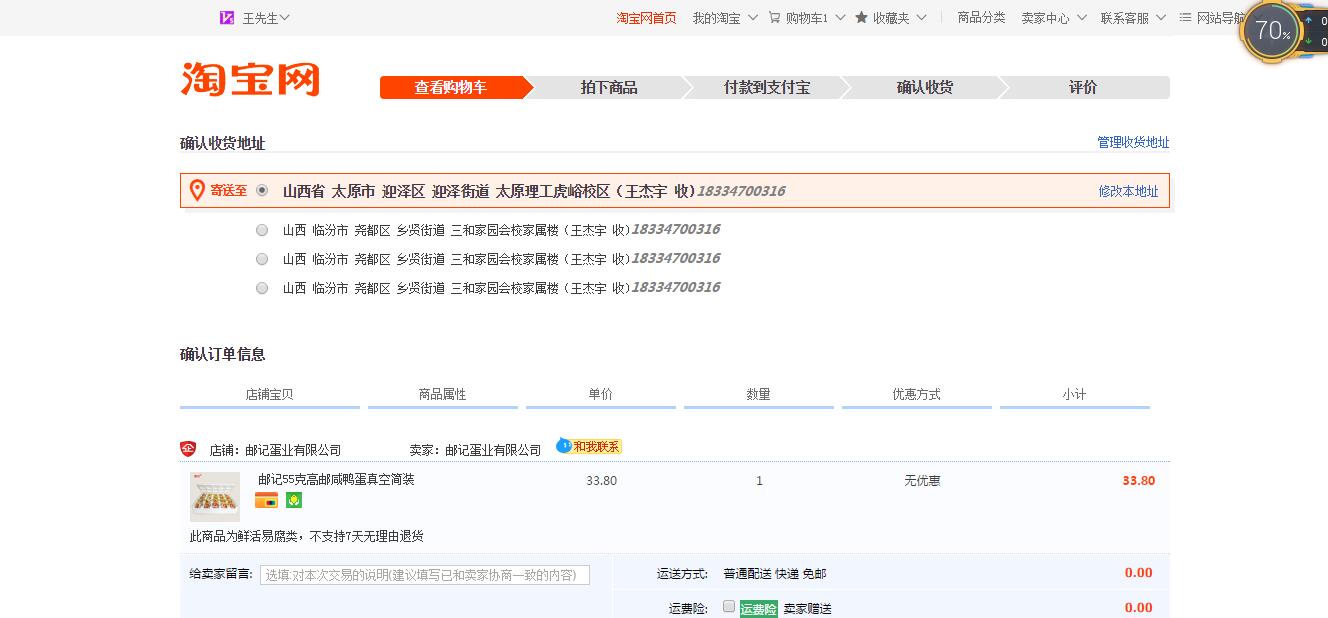The width and height of the screenshot is (1328, 618).
Task: Open the 网站导航 menu
Action: pyautogui.click(x=1220, y=18)
